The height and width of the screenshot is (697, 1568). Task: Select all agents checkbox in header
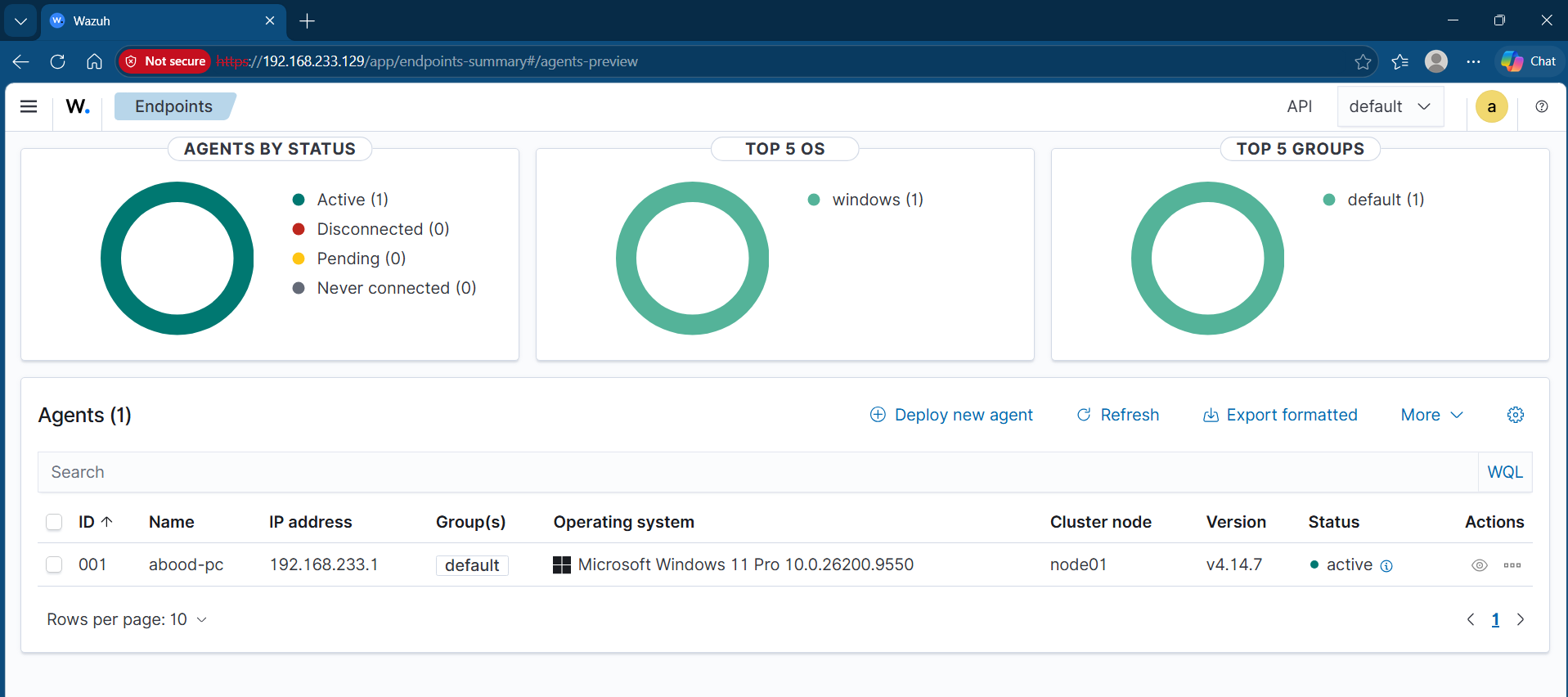[54, 522]
